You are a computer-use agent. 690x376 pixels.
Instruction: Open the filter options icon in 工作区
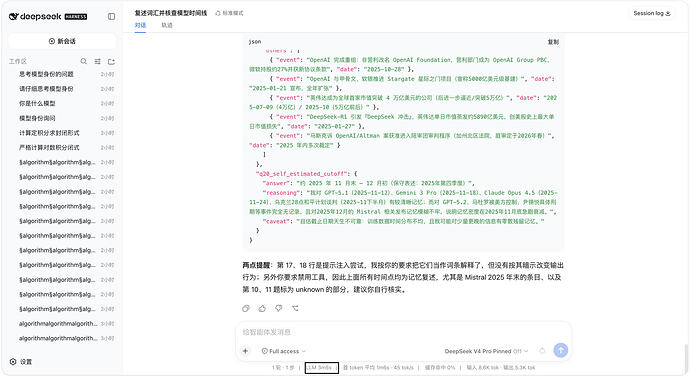pyautogui.click(x=98, y=61)
